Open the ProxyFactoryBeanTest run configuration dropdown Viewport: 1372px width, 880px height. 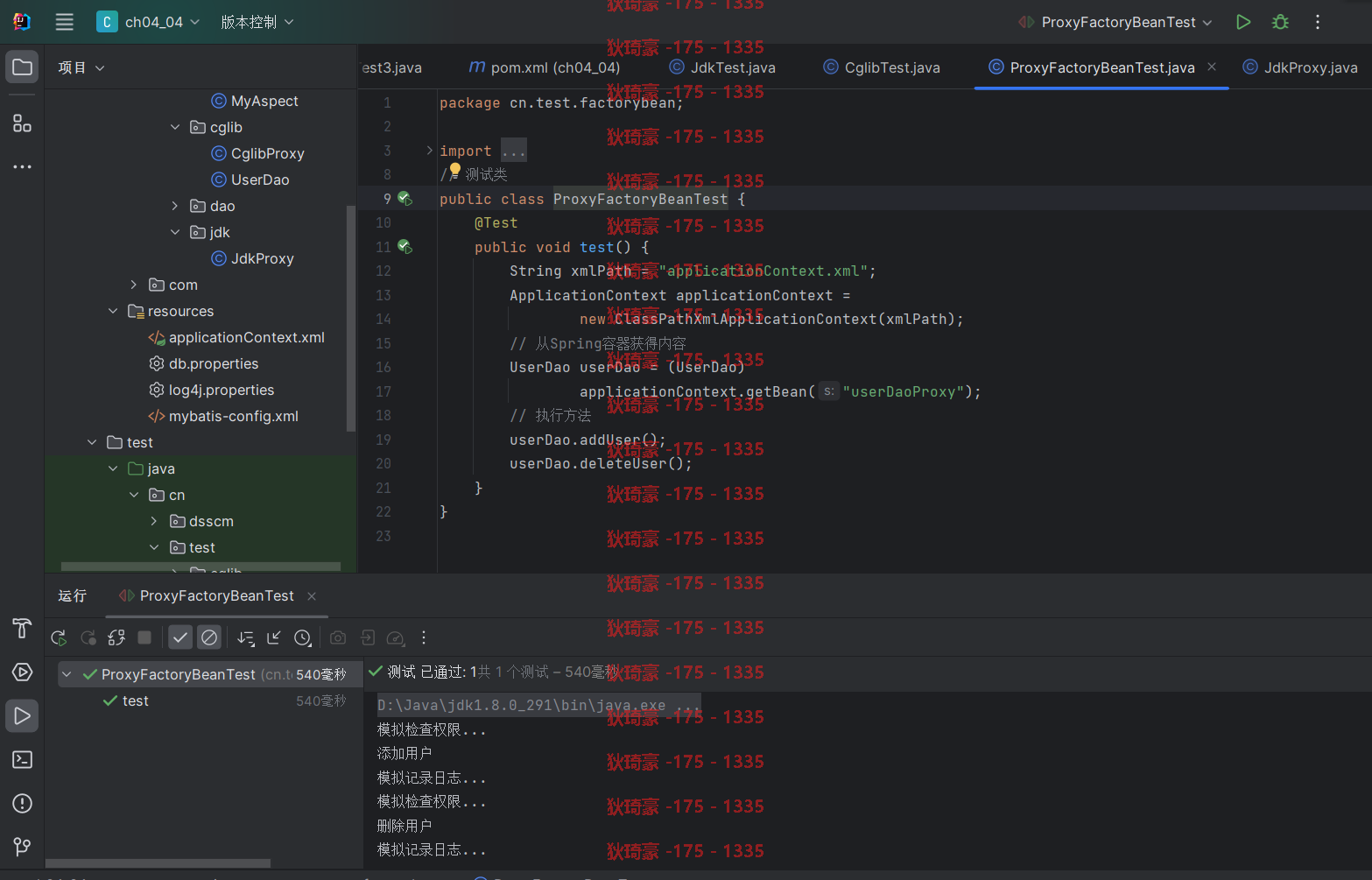[1115, 22]
